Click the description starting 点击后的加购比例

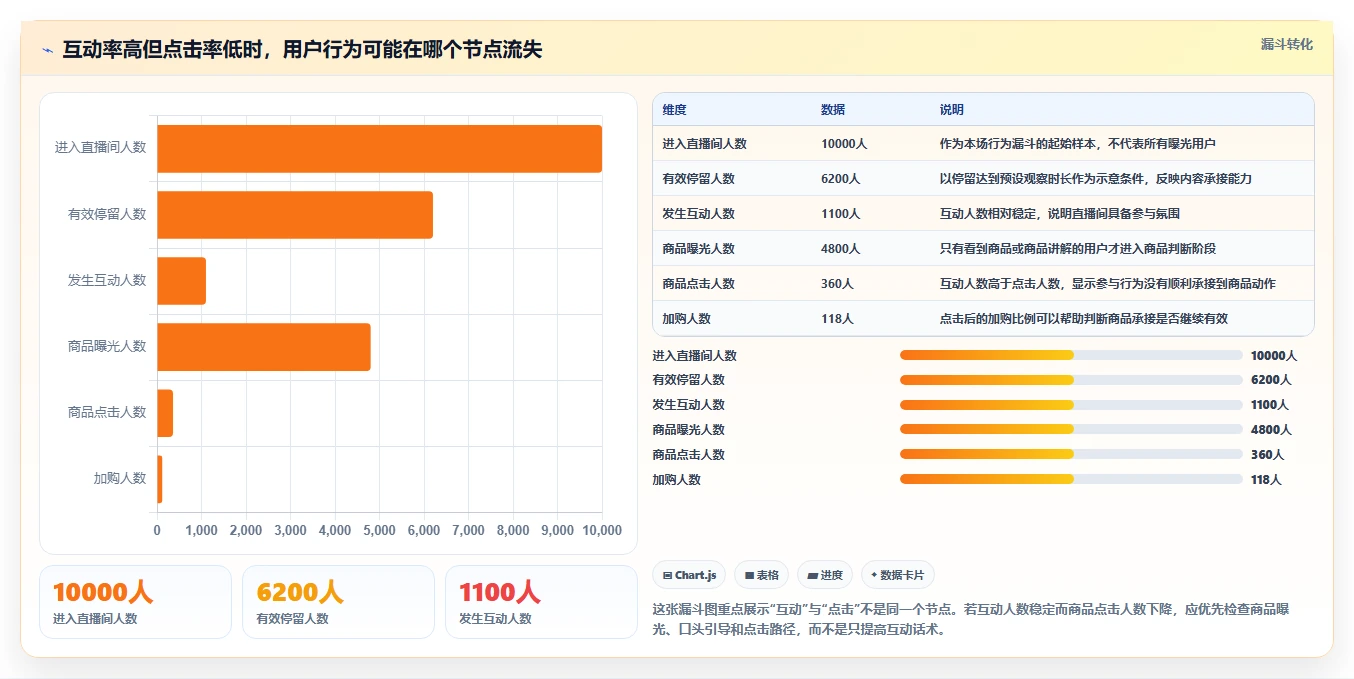(x=1084, y=319)
